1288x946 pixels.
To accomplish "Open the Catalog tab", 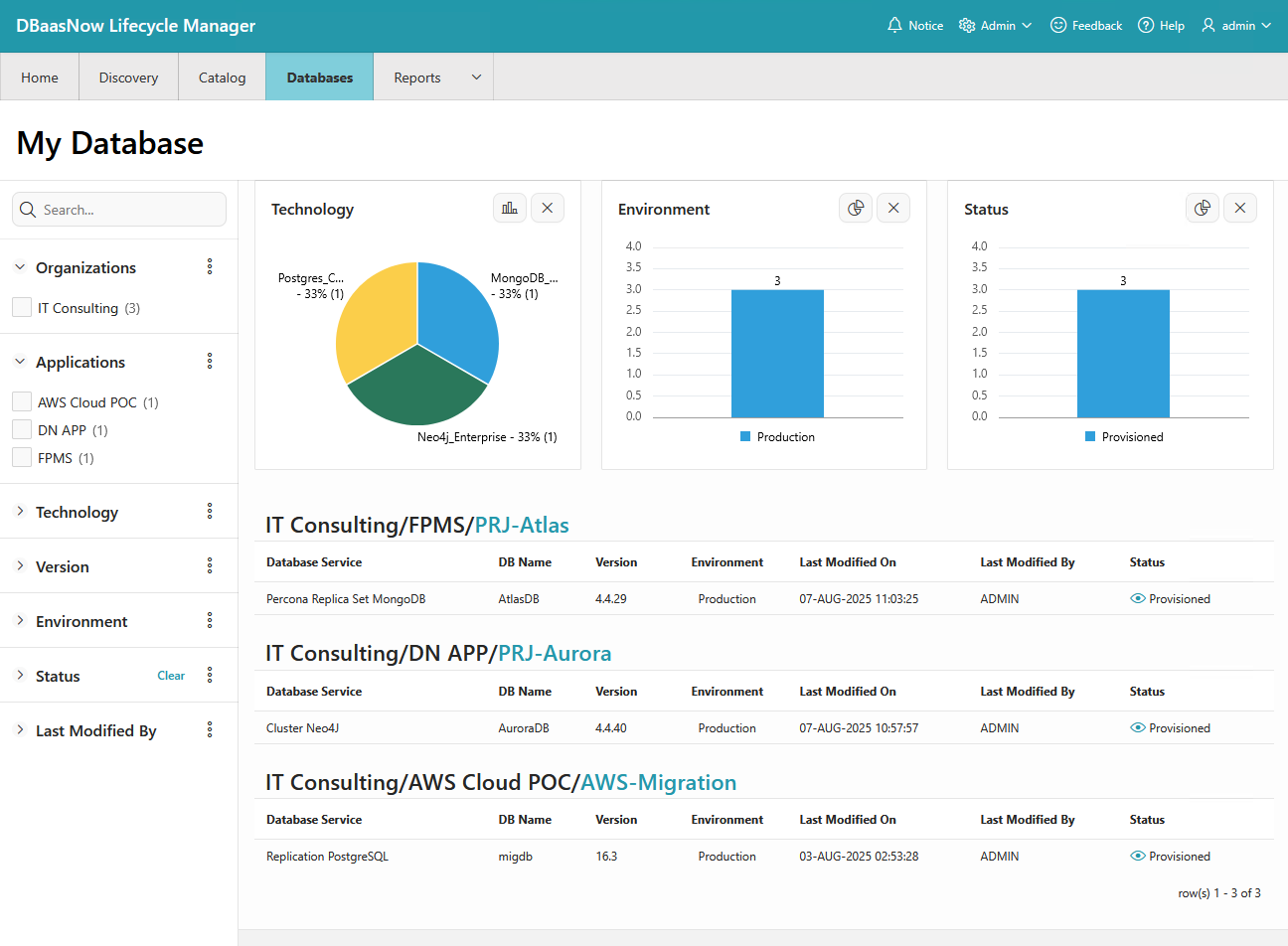I will coord(222,78).
